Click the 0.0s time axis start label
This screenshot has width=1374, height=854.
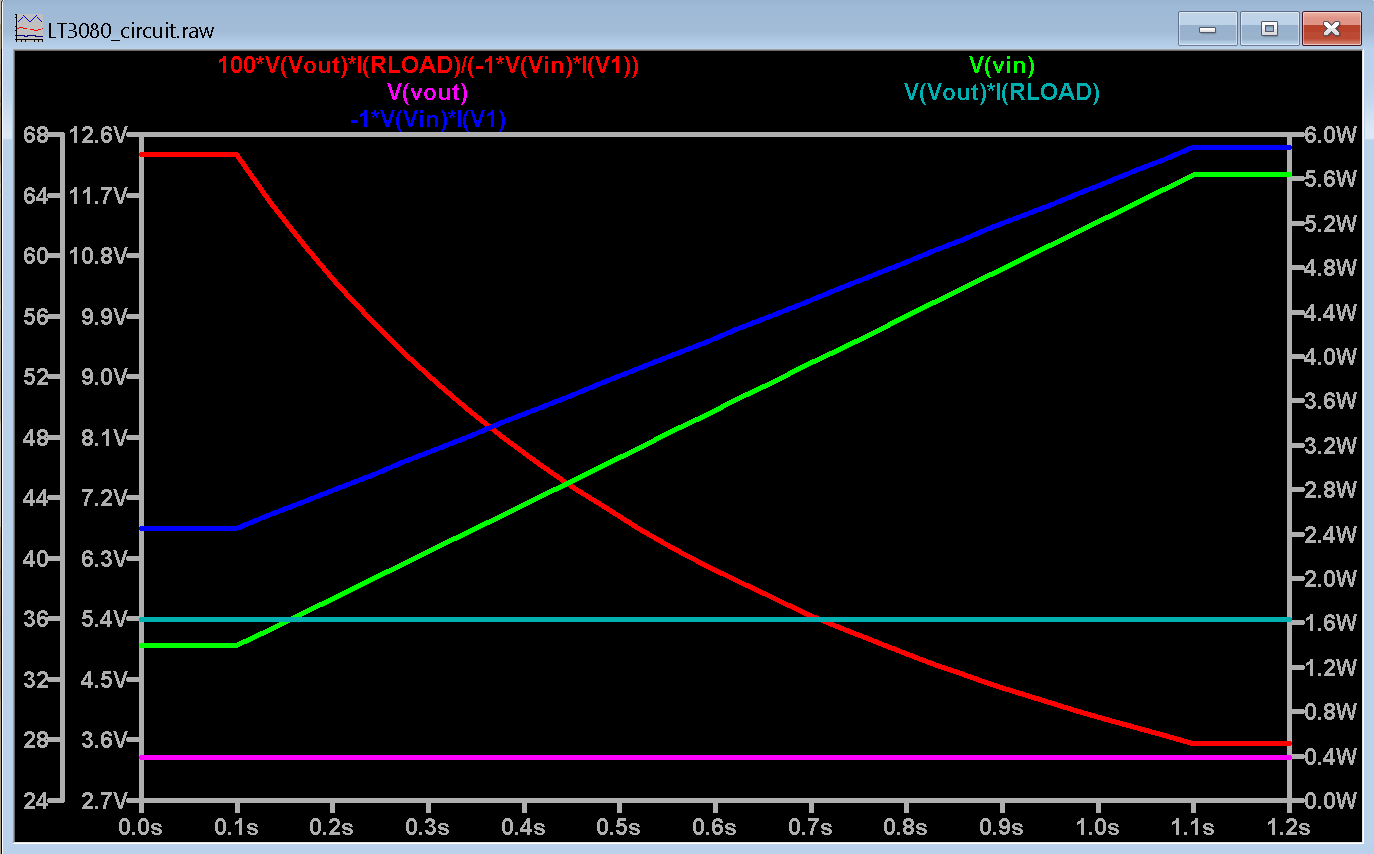[x=141, y=828]
